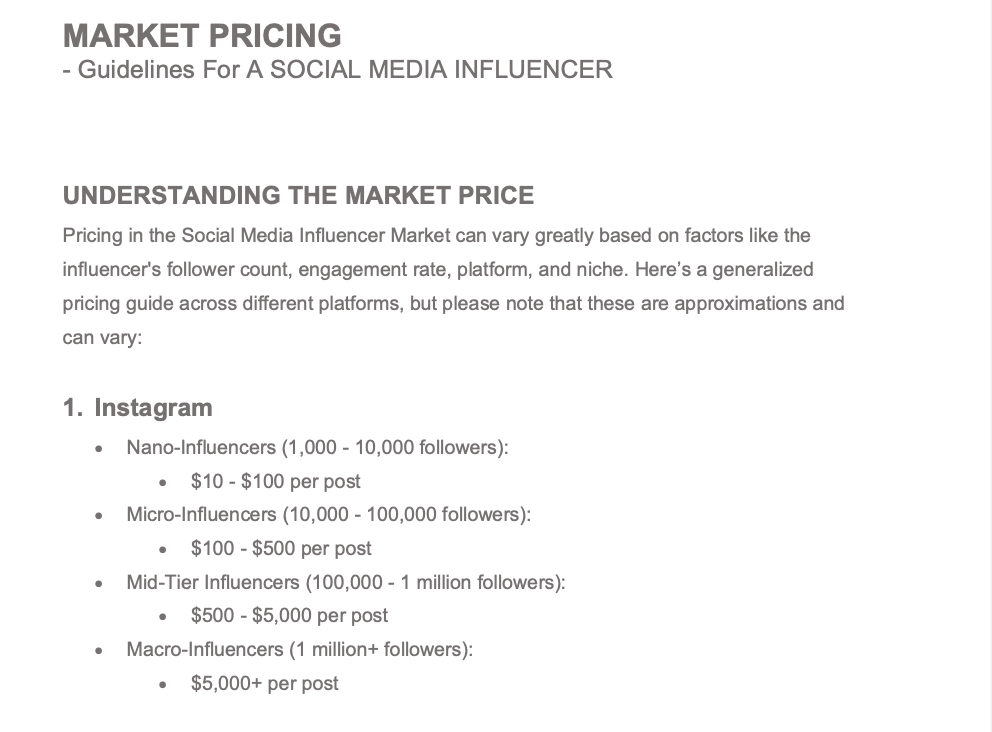Screen dimensions: 992x732
Task: Click the words 'engagement rate' in paragraph
Action: [375, 270]
